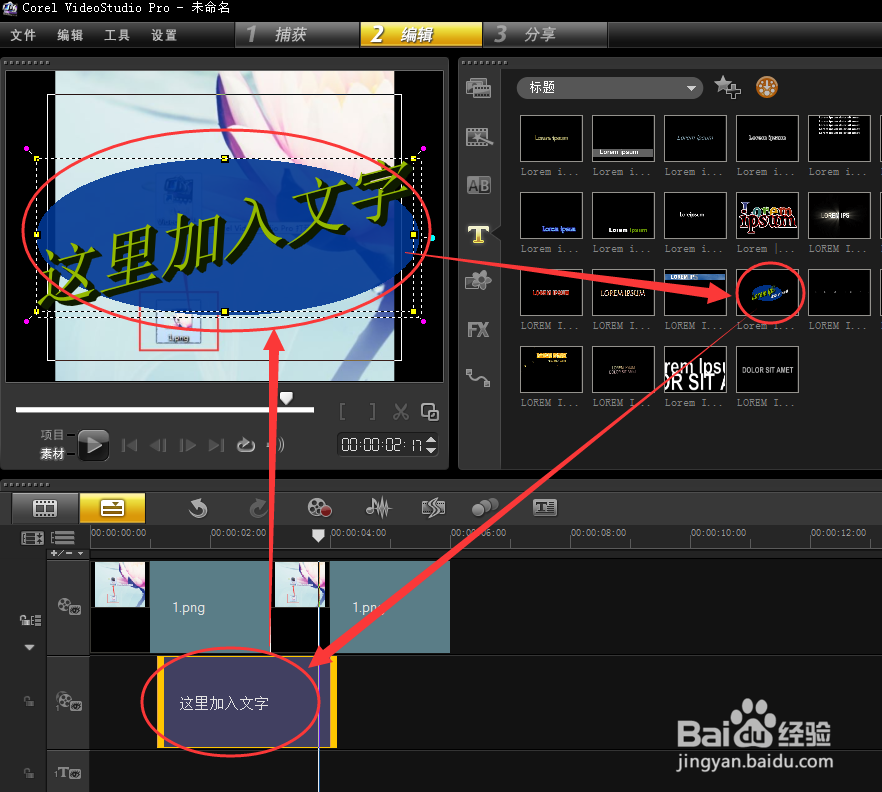Select the blue oval title preset thumbnail
The image size is (882, 792).
tap(767, 292)
